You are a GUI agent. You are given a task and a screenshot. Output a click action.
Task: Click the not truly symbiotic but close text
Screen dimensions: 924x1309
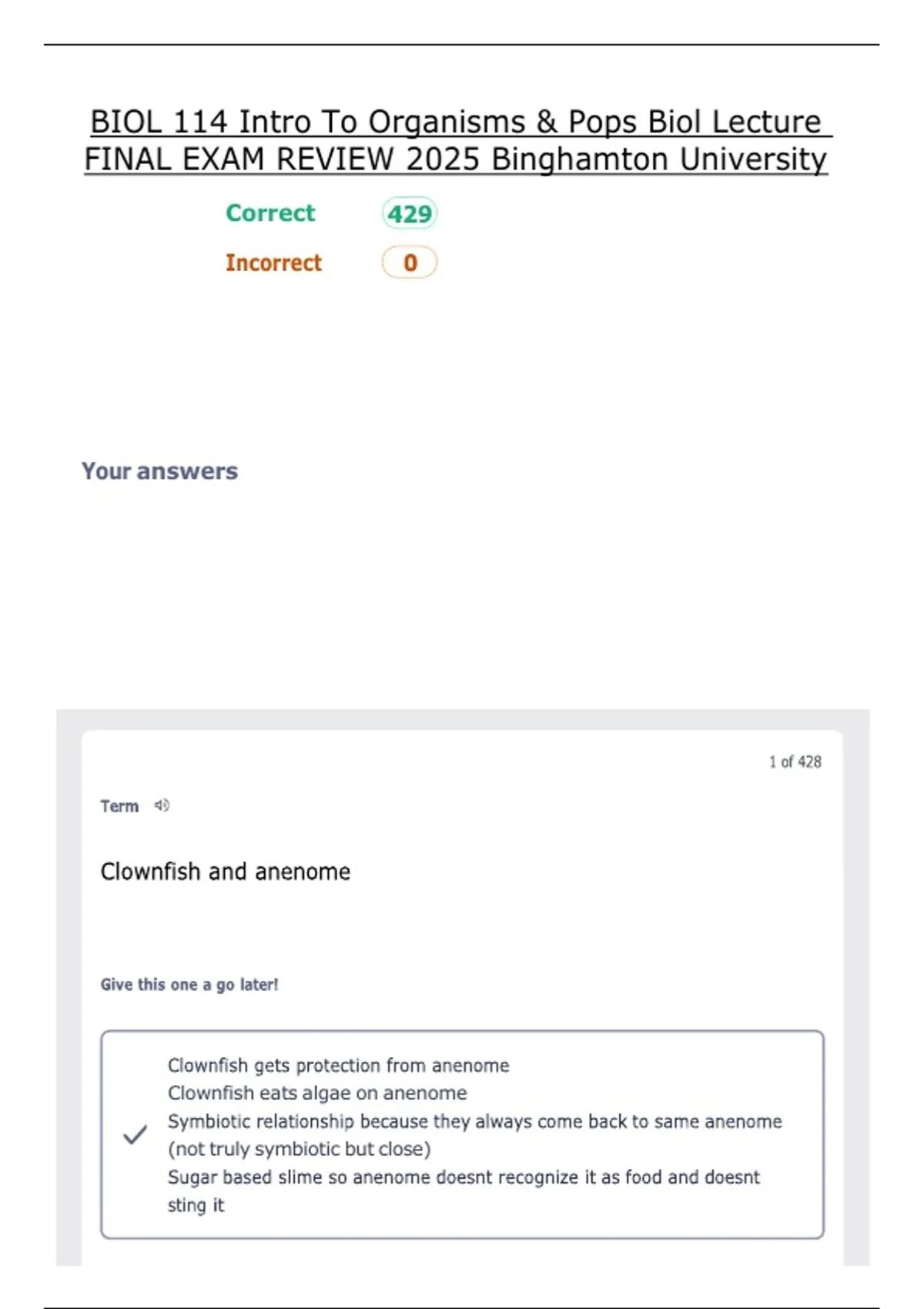coord(300,1149)
